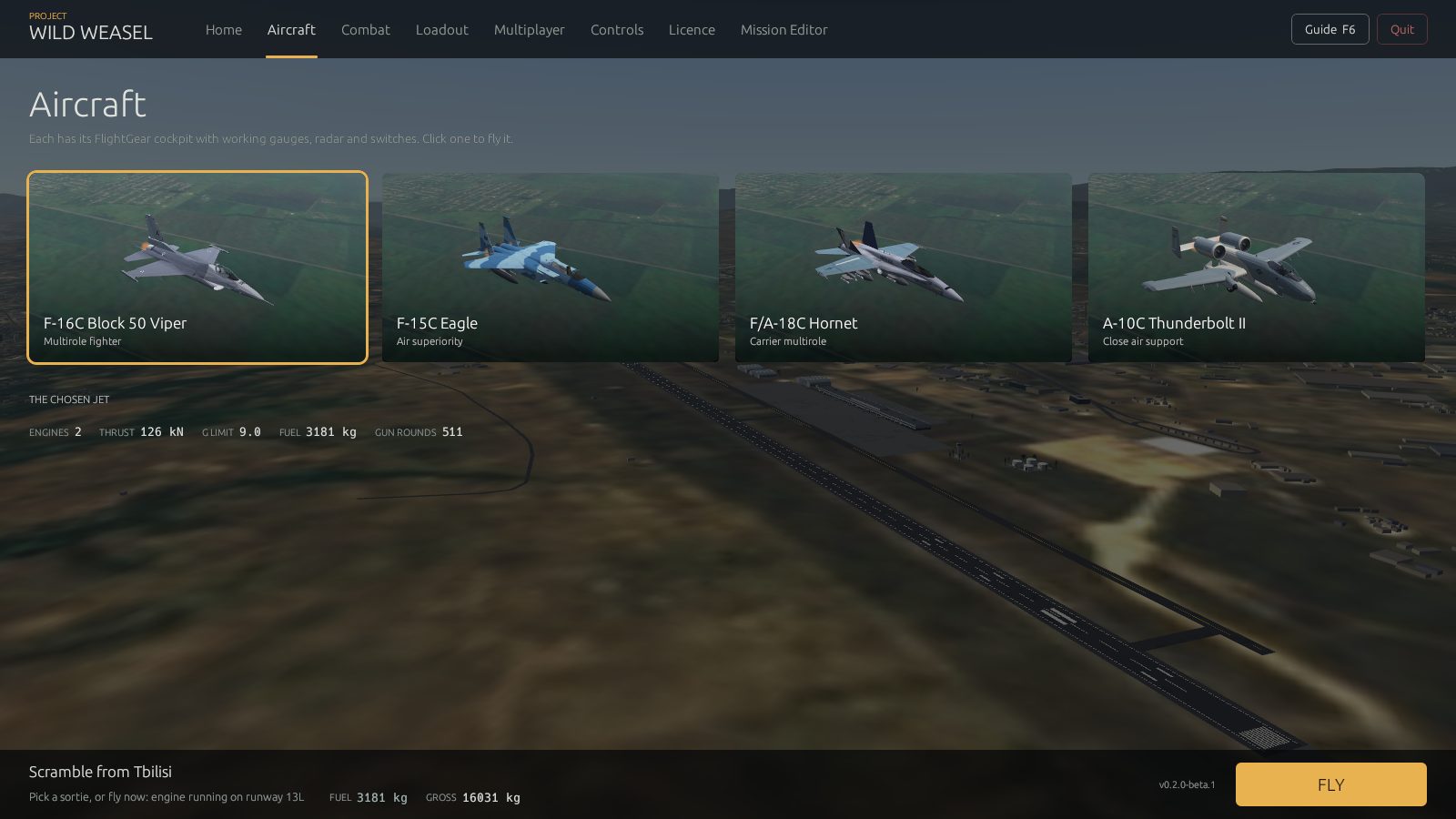Open the Home tab
Screen dimensions: 1456x819
(223, 29)
